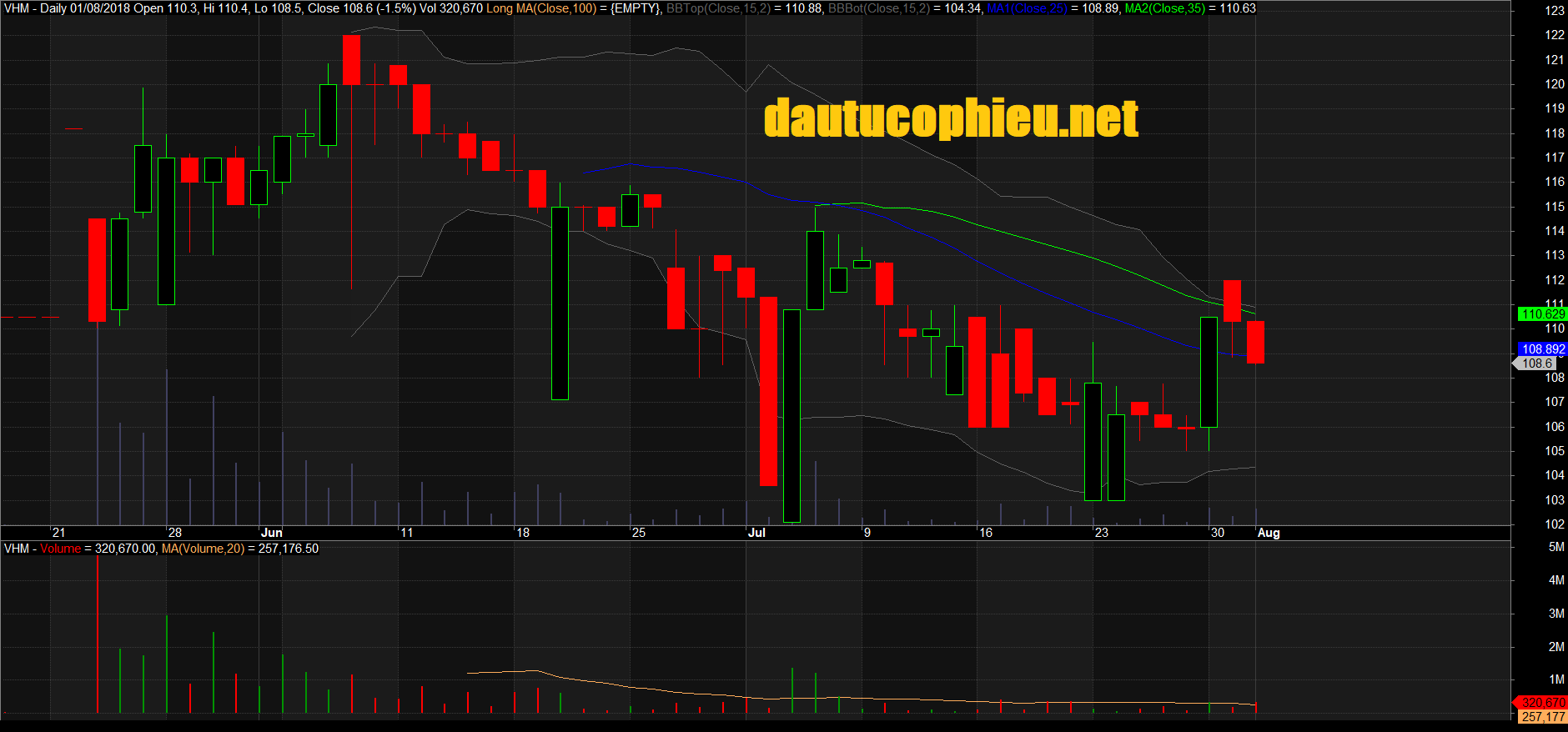This screenshot has height=732, width=1568.
Task: Click the red 320,670 volume tag
Action: pyautogui.click(x=1542, y=703)
